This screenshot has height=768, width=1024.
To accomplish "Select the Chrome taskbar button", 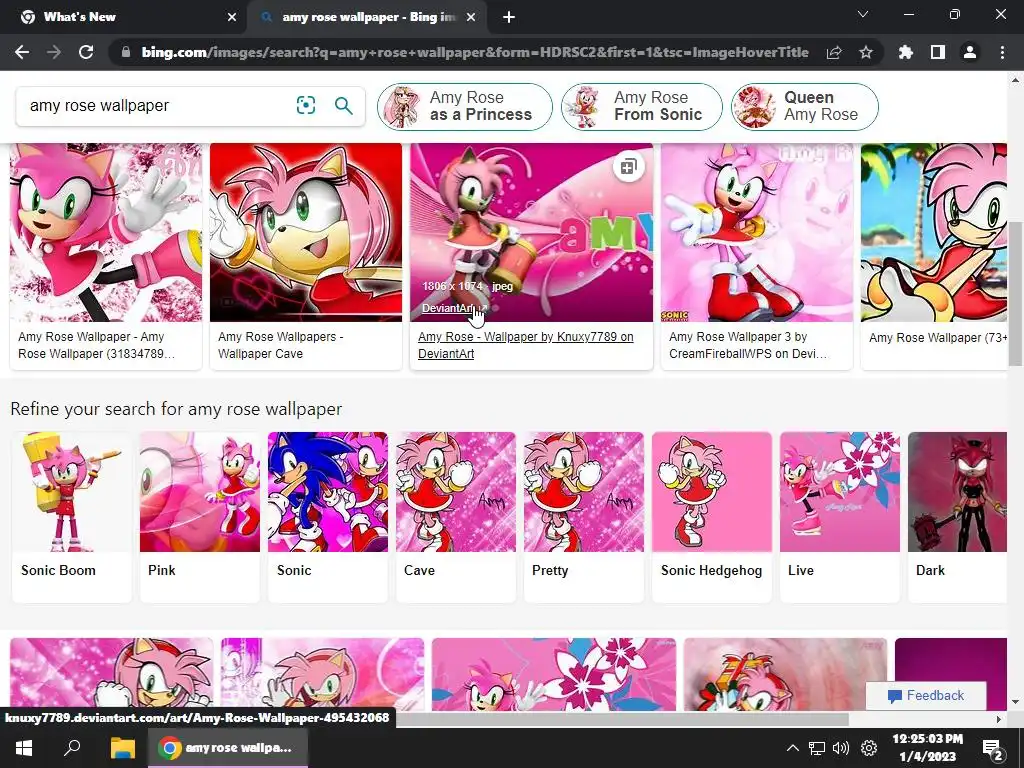I will [x=228, y=748].
